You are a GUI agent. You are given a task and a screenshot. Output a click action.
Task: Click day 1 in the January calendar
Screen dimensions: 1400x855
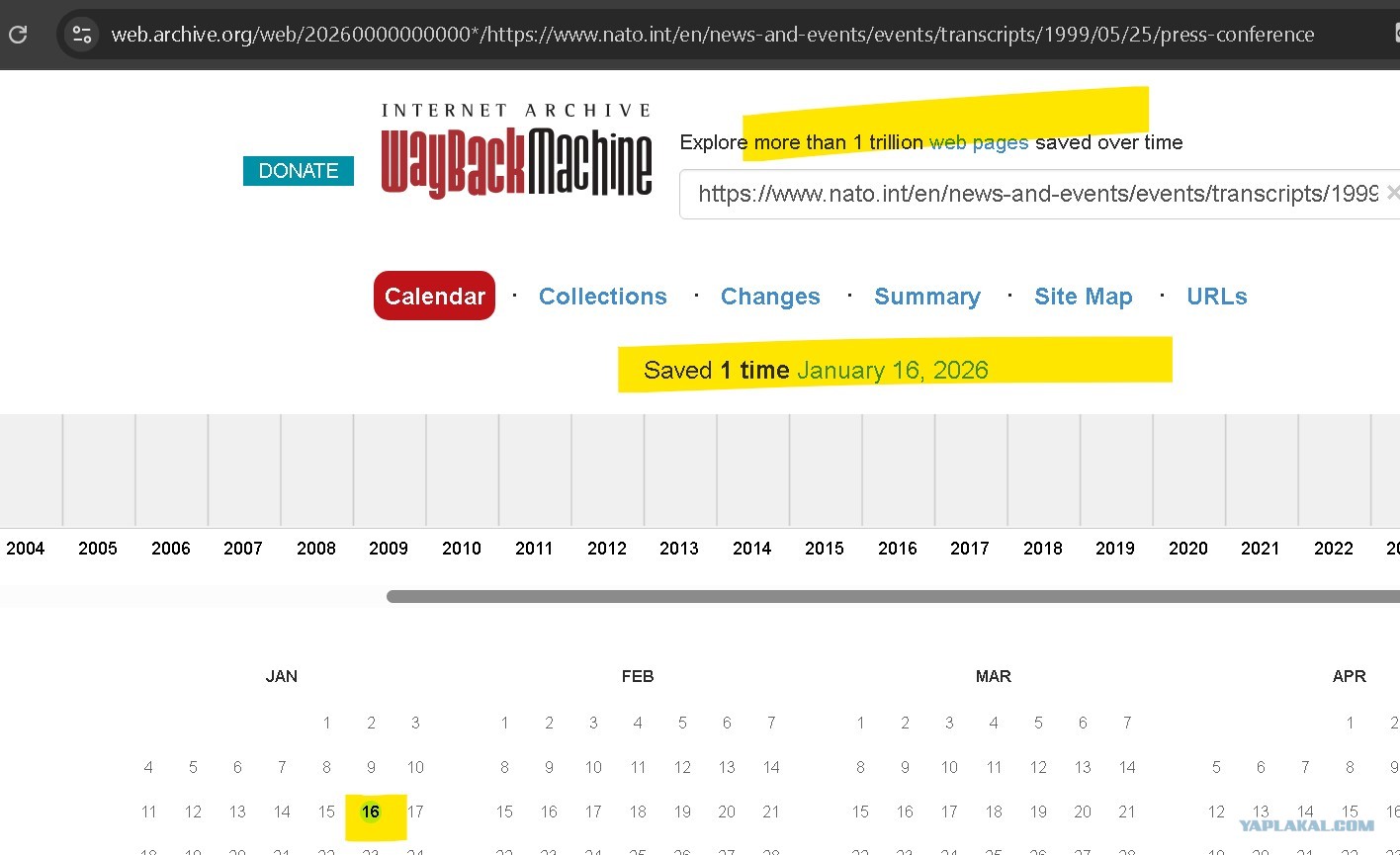click(x=326, y=724)
